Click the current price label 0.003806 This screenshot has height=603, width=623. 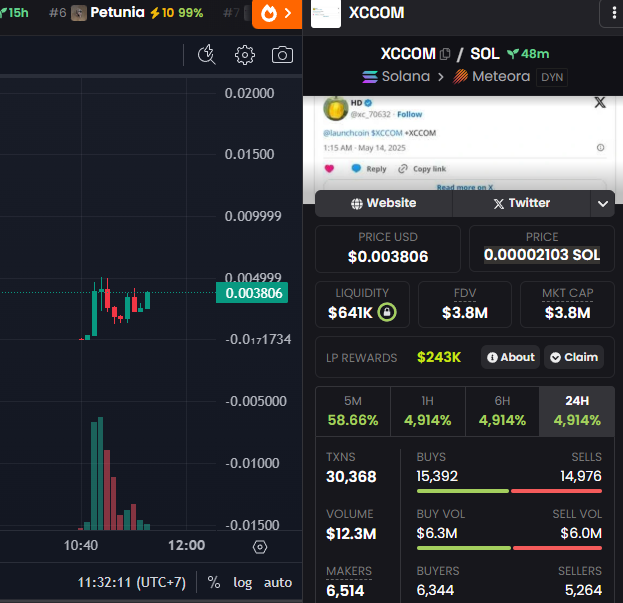[x=252, y=293]
